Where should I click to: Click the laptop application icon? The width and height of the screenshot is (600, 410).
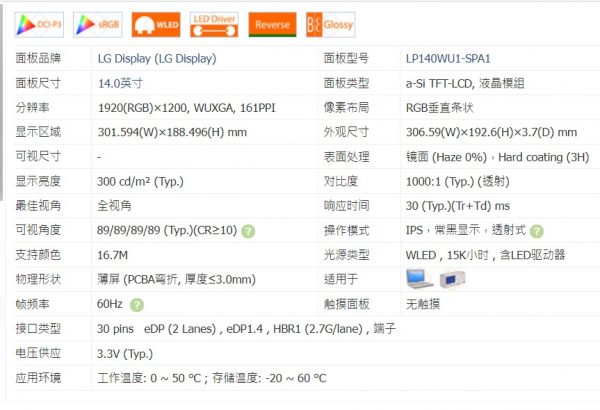coord(419,279)
